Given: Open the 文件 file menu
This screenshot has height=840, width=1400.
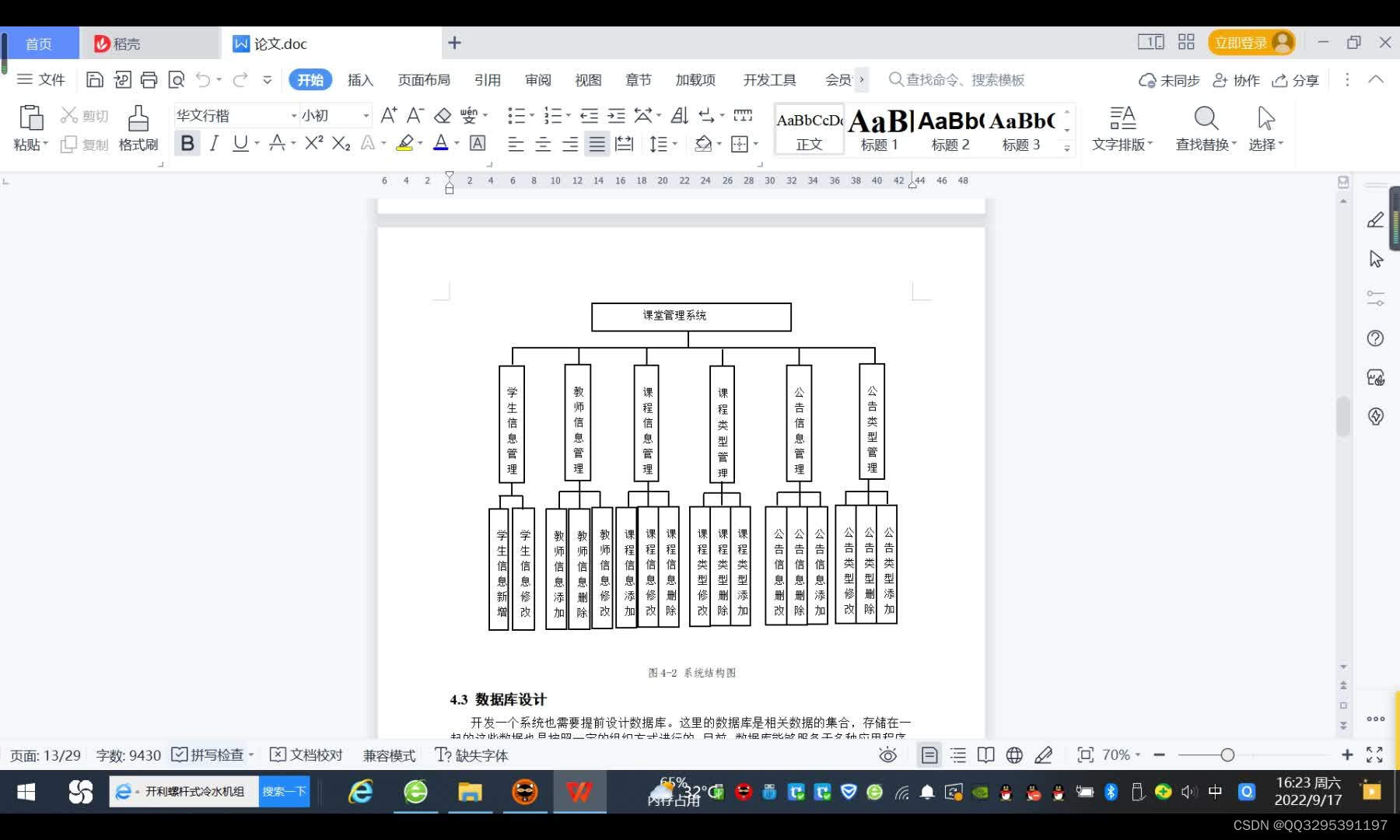Looking at the screenshot, I should (x=41, y=79).
